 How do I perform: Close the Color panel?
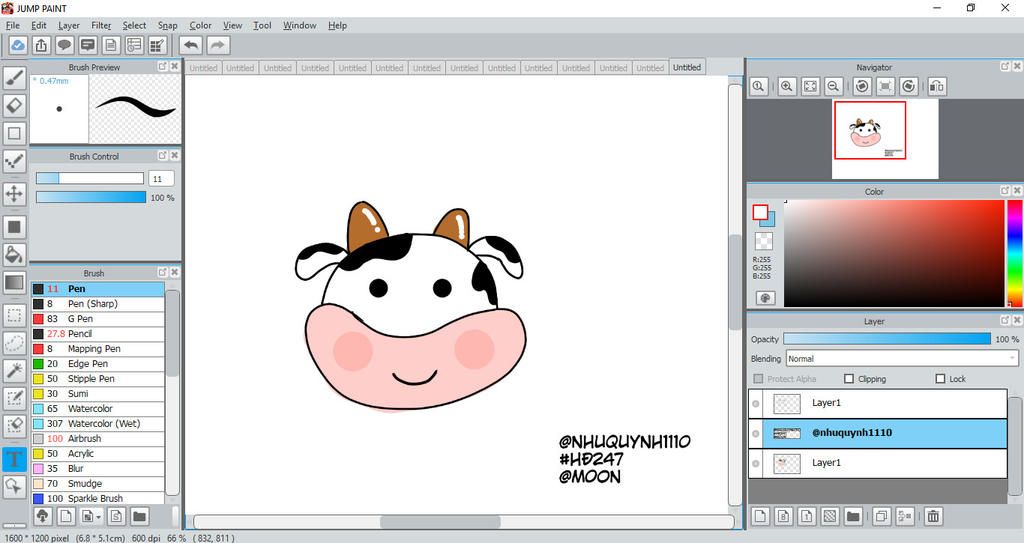[1016, 190]
